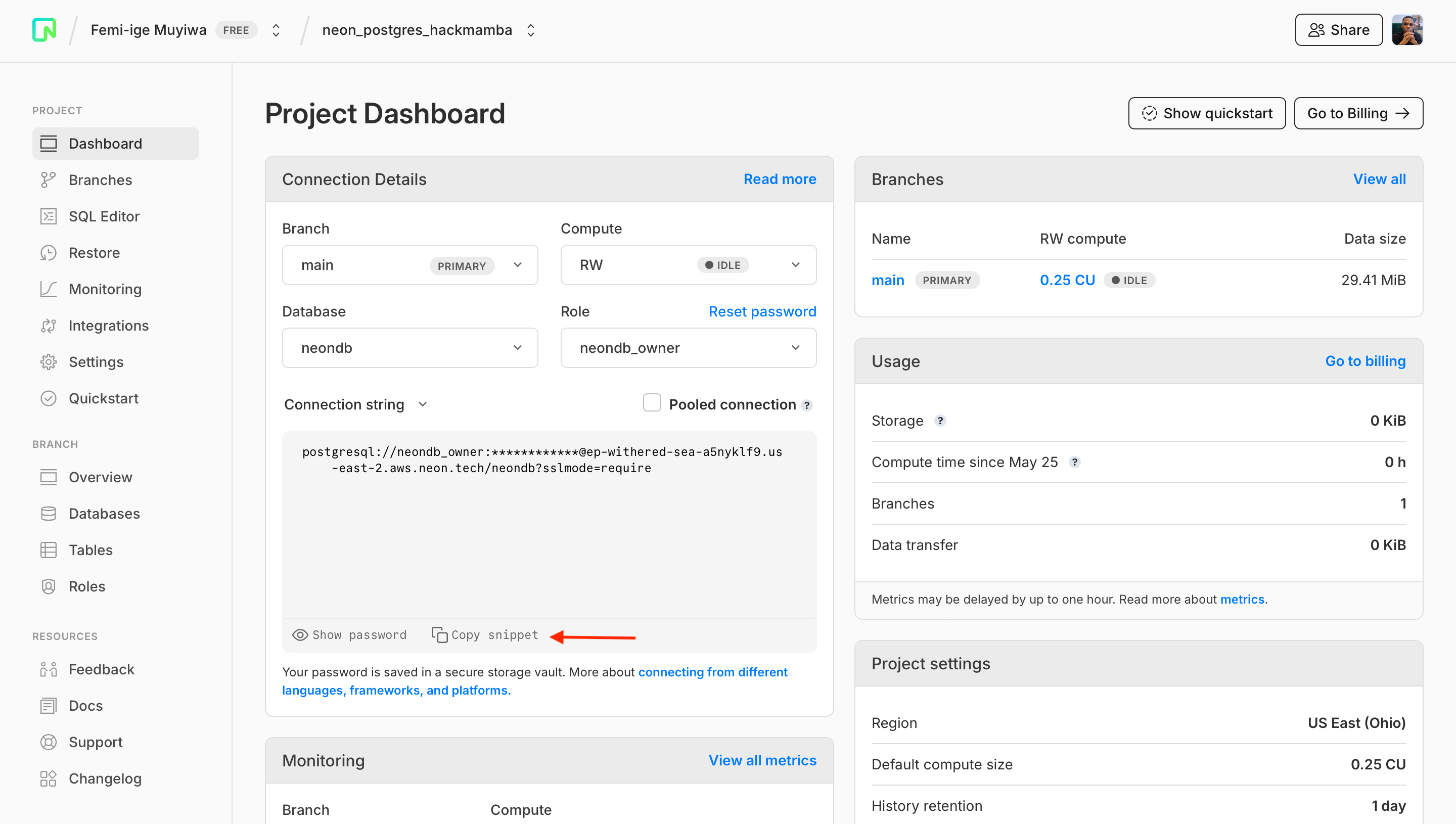Enable pooled connection mode

[652, 403]
